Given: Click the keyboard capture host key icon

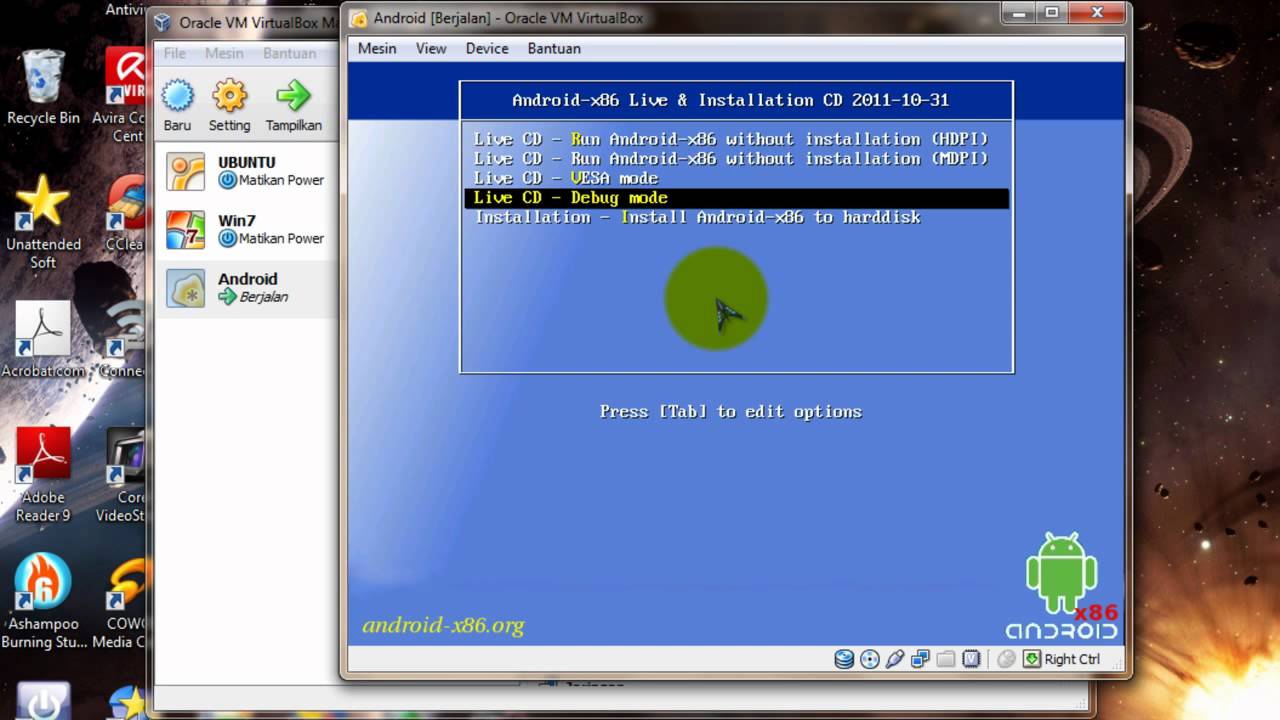Looking at the screenshot, I should [x=1030, y=659].
